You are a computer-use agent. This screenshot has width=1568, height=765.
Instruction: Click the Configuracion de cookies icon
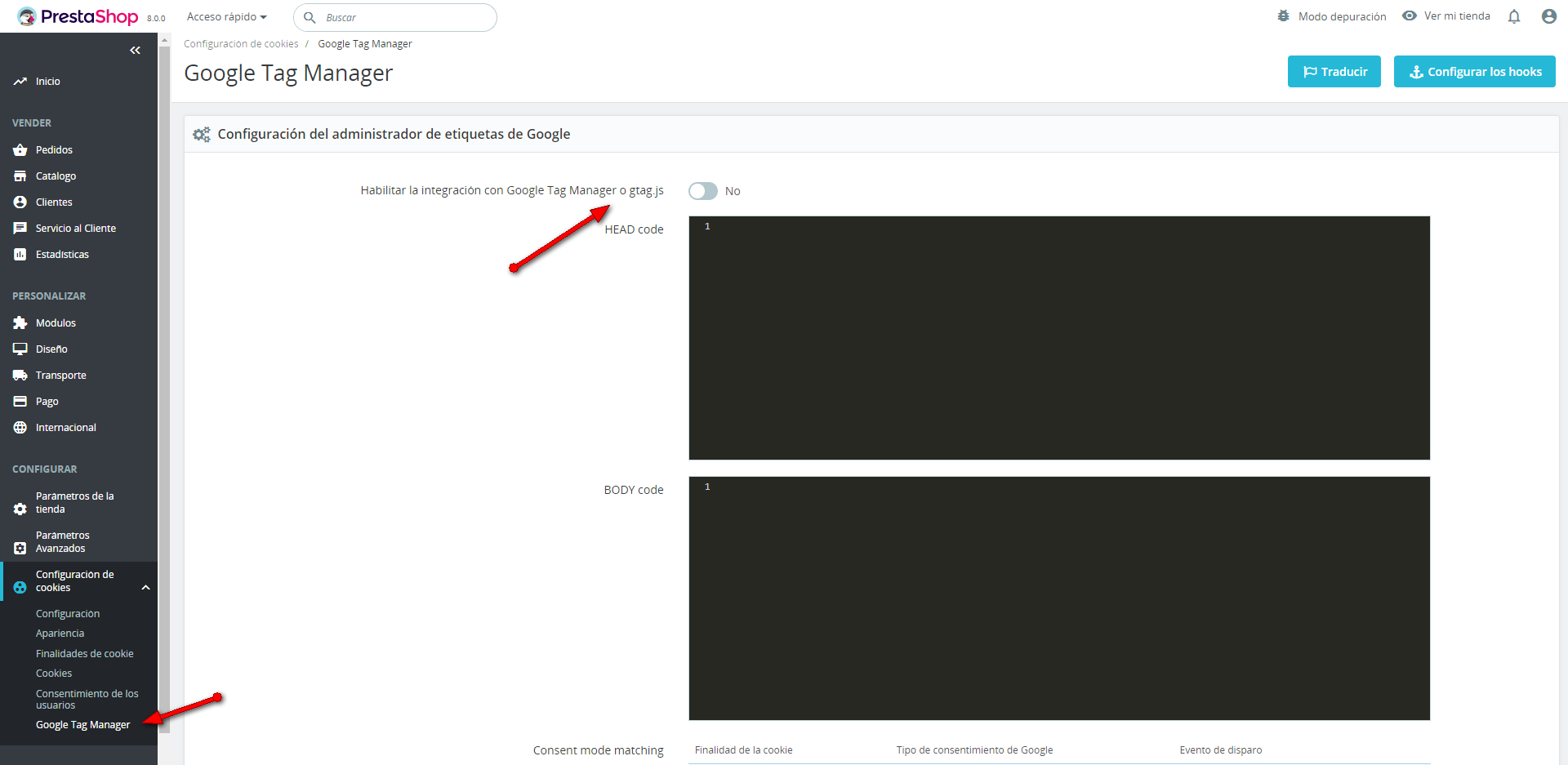click(20, 587)
